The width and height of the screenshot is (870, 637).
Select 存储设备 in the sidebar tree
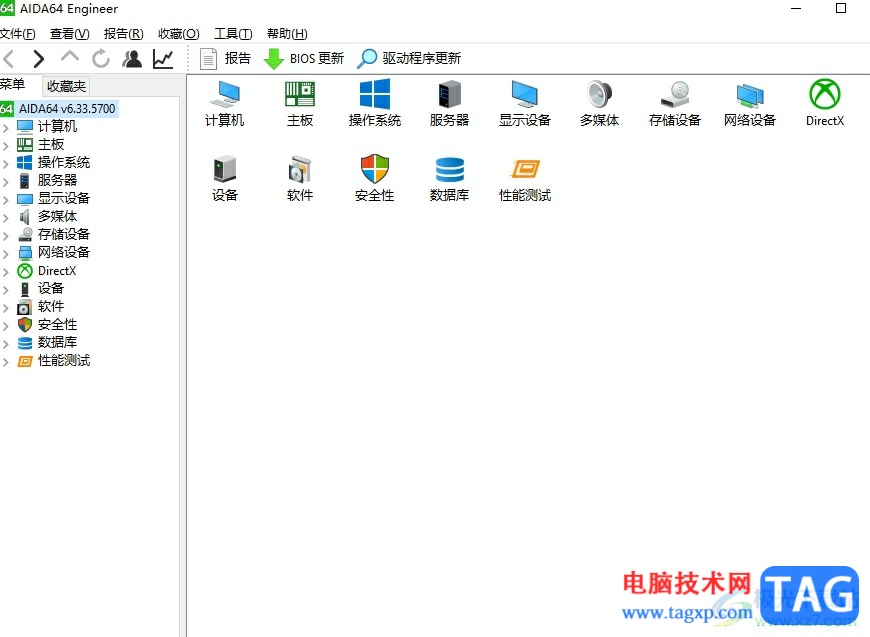pos(64,234)
